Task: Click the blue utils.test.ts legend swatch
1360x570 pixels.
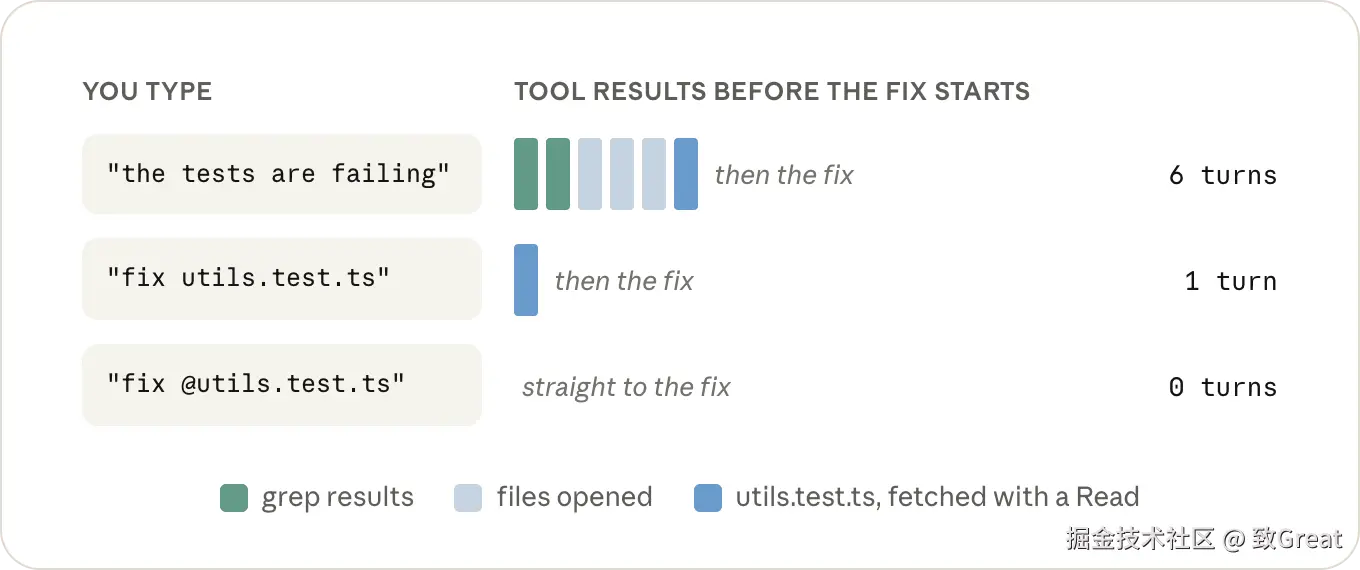Action: click(708, 497)
